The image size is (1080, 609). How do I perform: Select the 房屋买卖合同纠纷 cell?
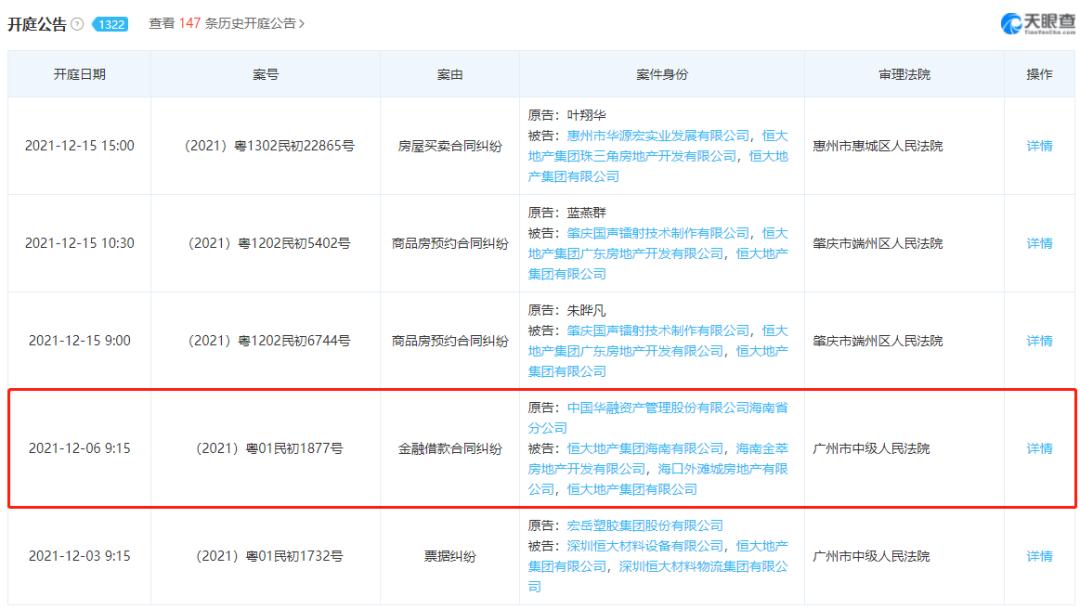pyautogui.click(x=450, y=146)
